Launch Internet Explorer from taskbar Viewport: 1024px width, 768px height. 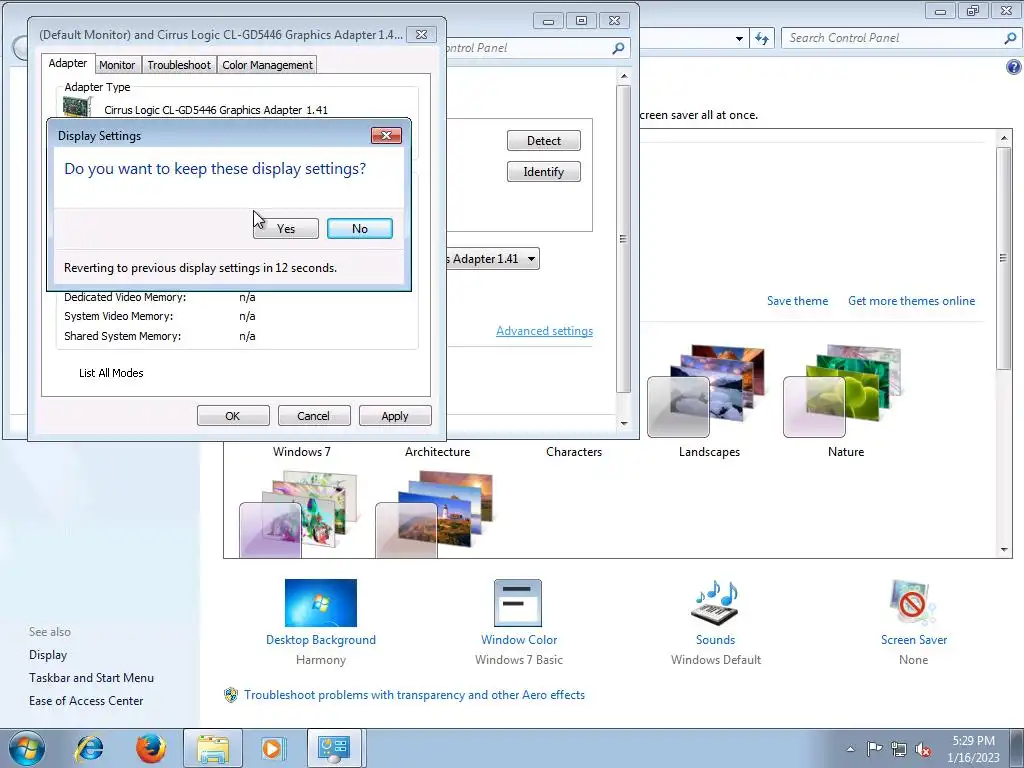coord(89,748)
